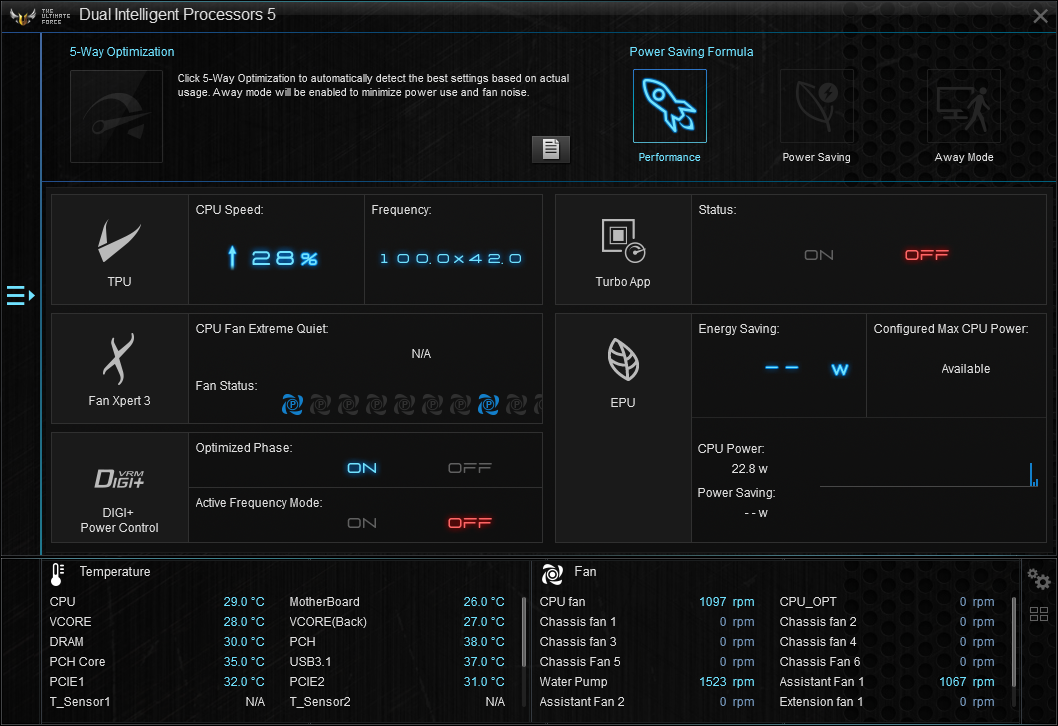This screenshot has width=1058, height=726.
Task: Open the EPU panel
Action: point(623,428)
